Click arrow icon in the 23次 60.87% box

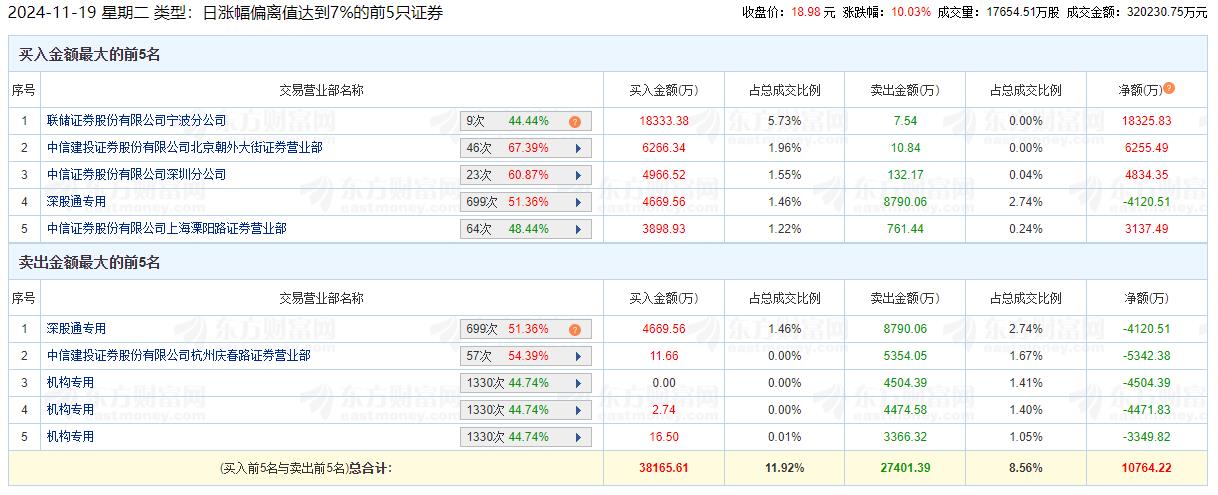(x=577, y=175)
